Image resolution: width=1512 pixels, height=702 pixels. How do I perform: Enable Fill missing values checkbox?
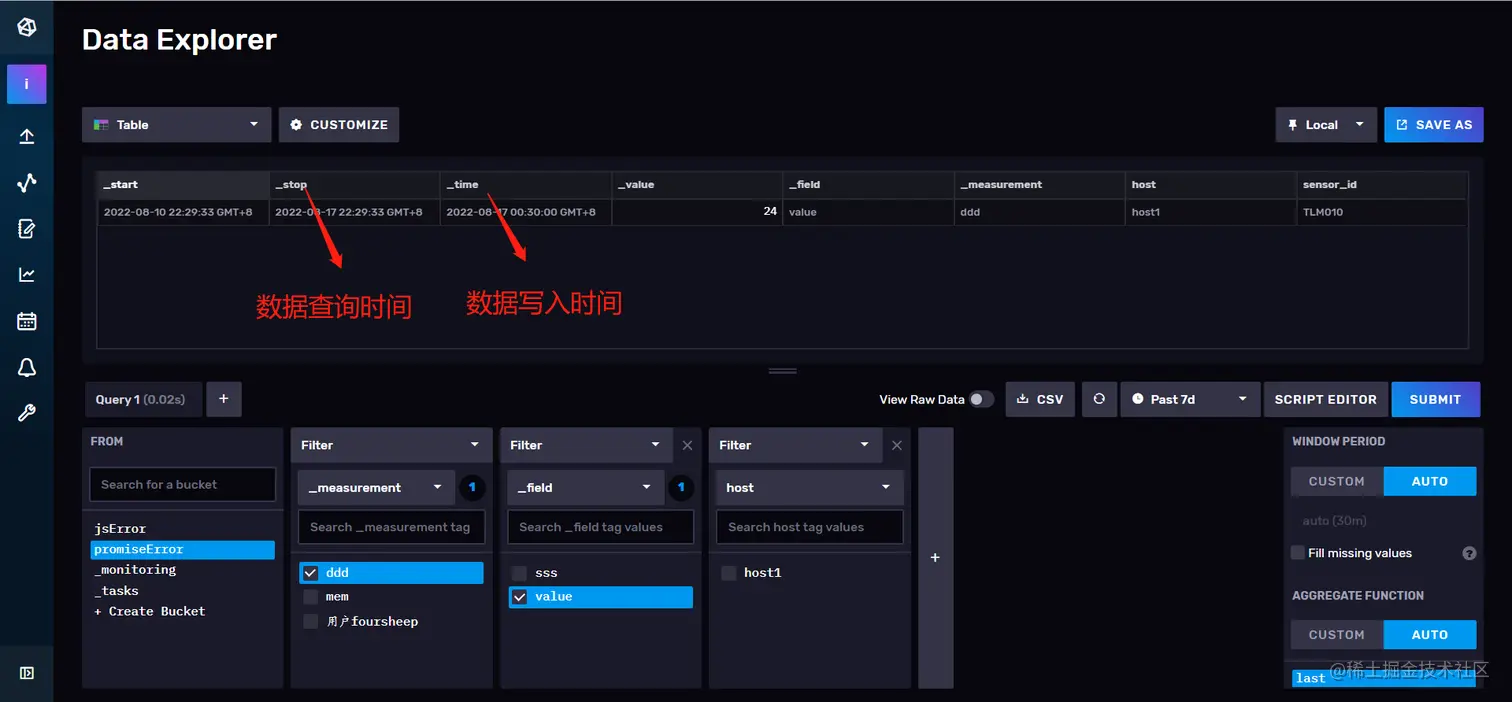pyautogui.click(x=1298, y=553)
